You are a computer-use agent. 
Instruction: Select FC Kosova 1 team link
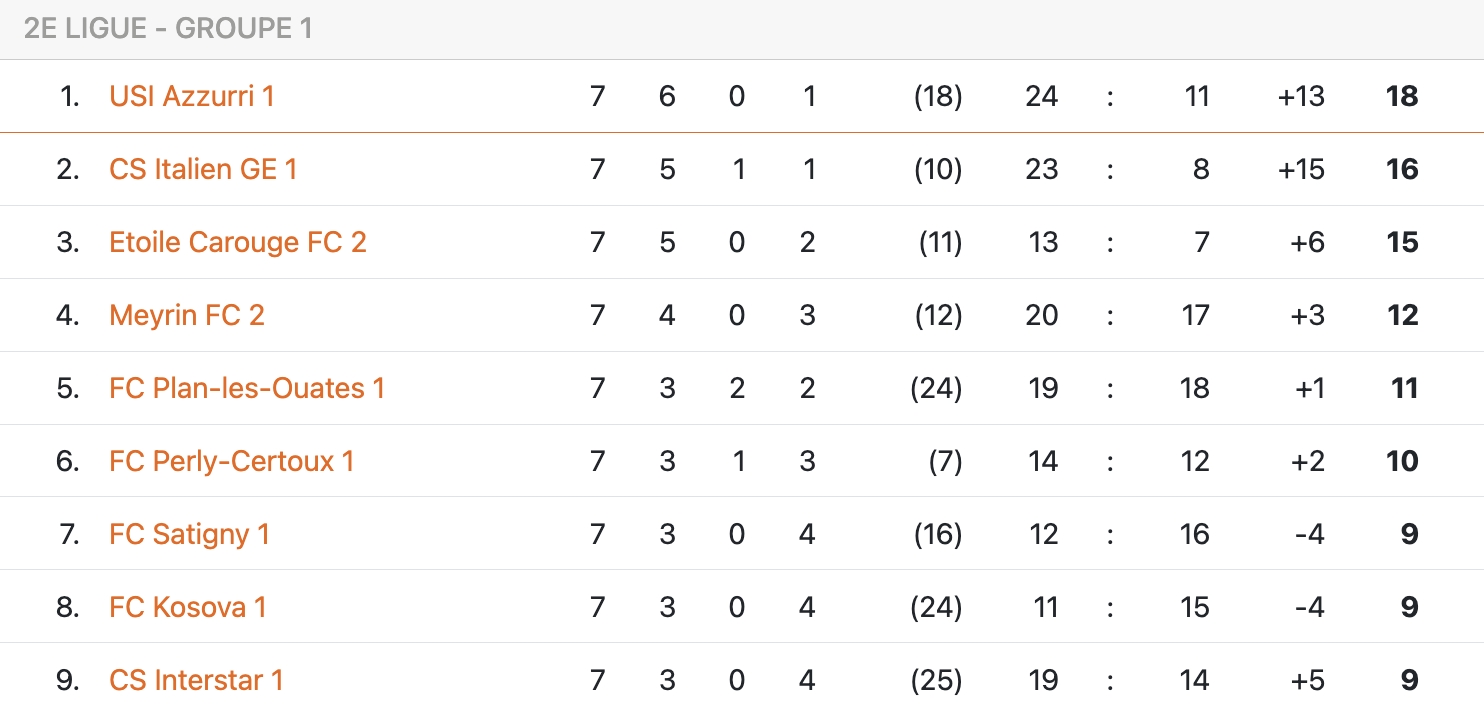coord(188,607)
